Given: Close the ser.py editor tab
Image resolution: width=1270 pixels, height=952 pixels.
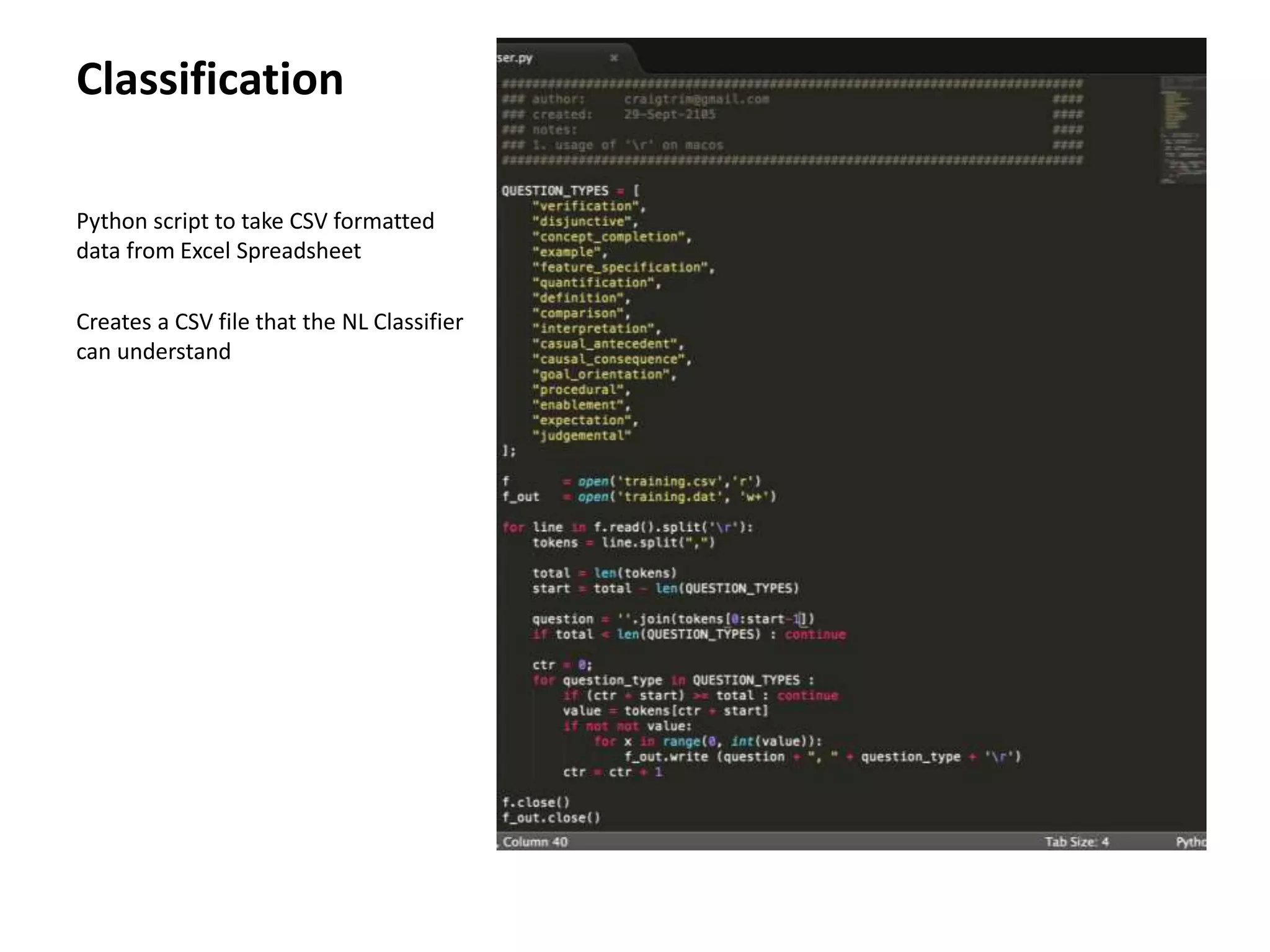Looking at the screenshot, I should pos(614,58).
